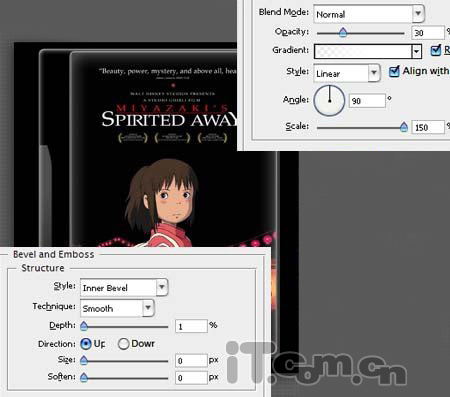Select the Up direction radio button
Viewport: 450px width, 397px height.
tap(86, 344)
